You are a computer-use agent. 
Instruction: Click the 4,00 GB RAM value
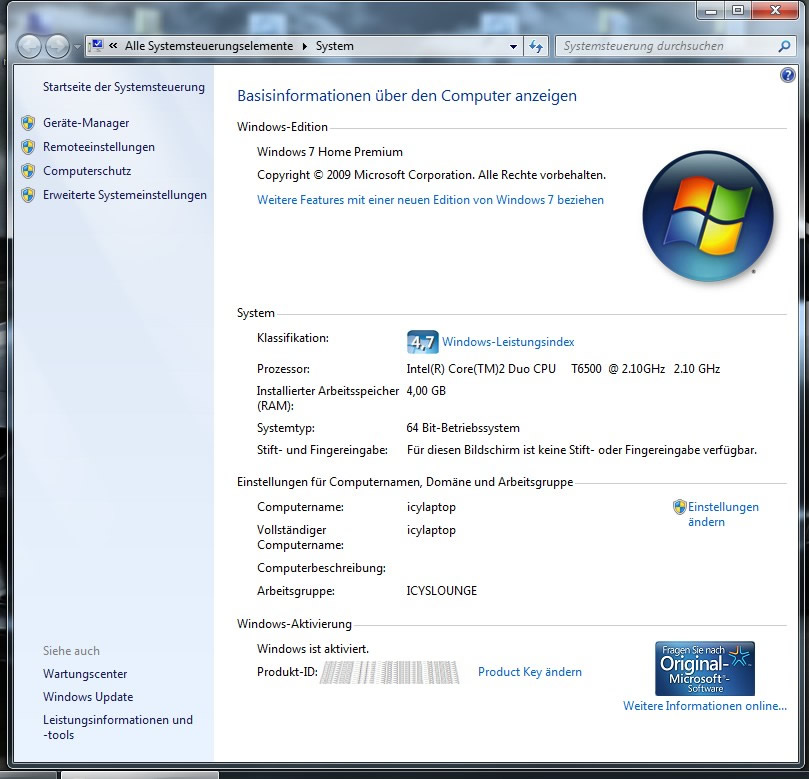[426, 391]
